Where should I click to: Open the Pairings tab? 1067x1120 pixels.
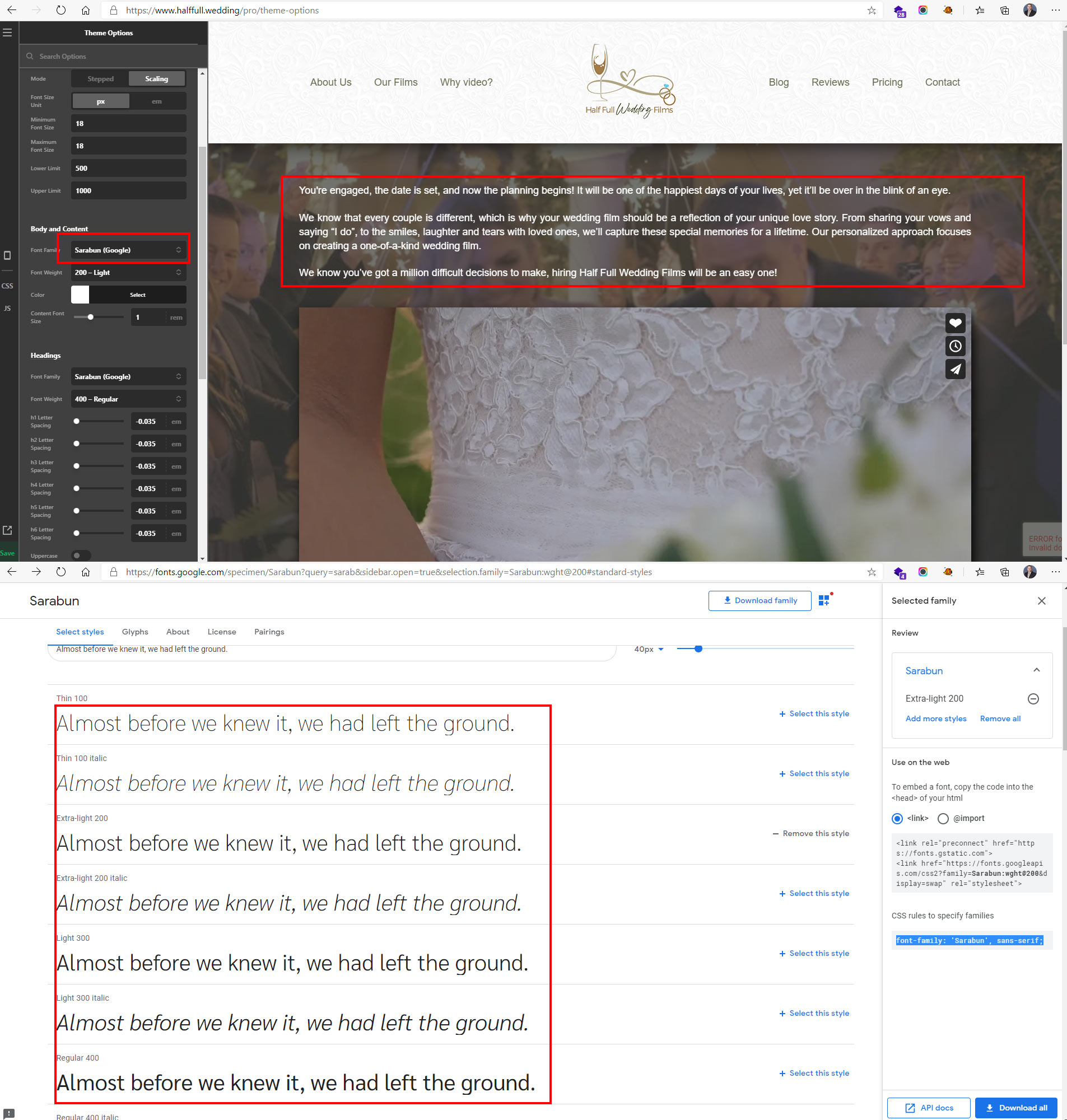click(269, 632)
